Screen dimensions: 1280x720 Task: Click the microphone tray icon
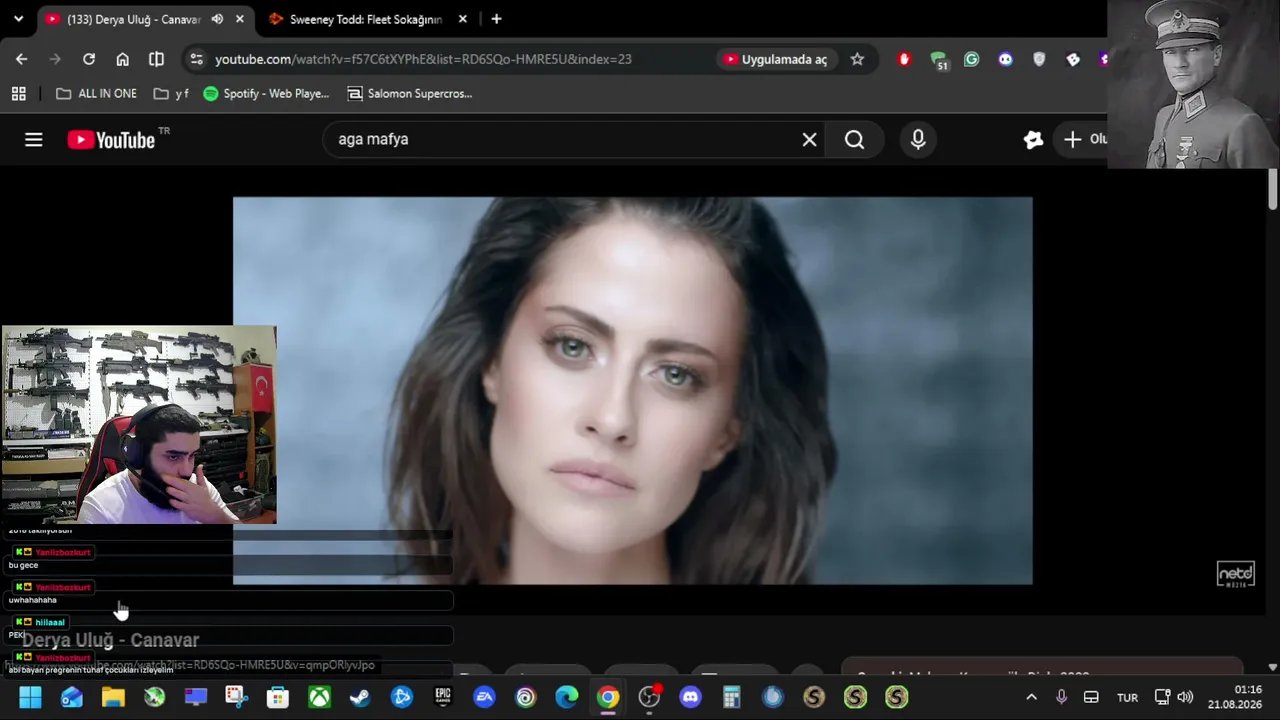[1061, 697]
